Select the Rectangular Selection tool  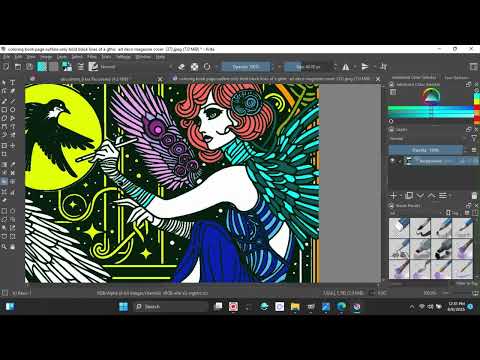4,211
